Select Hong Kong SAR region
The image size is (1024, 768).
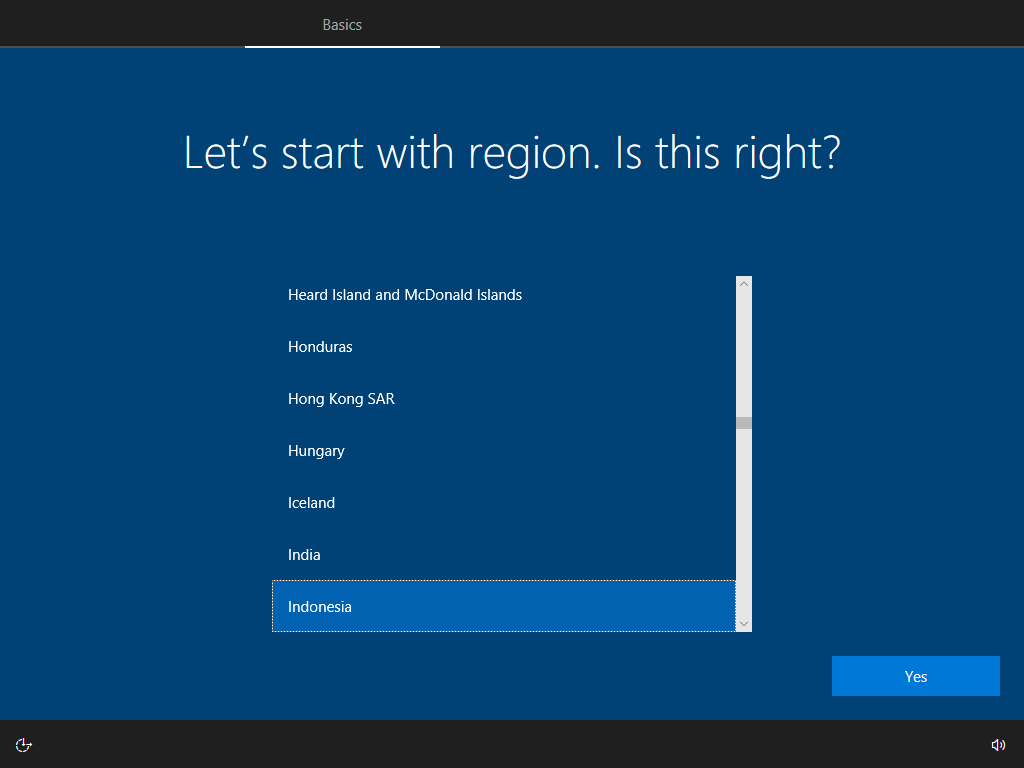pos(450,398)
